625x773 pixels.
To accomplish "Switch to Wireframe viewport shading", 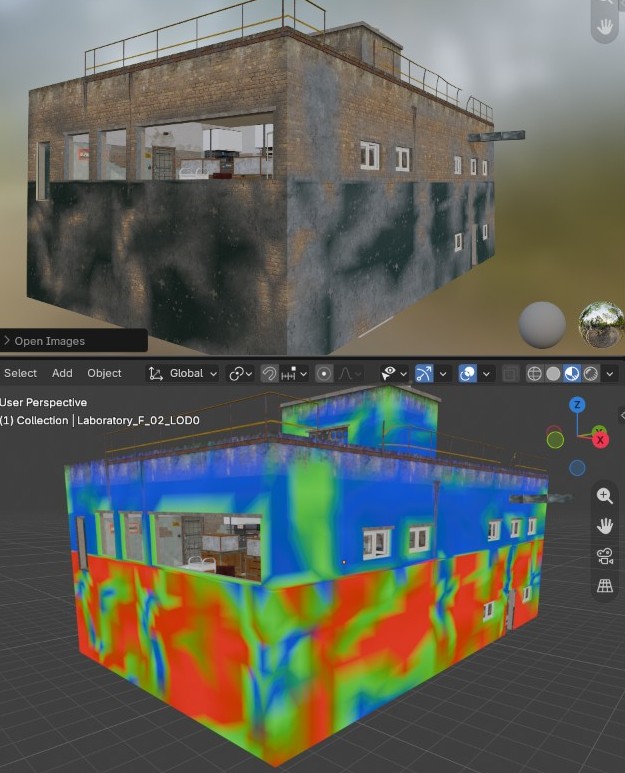I will coord(534,374).
